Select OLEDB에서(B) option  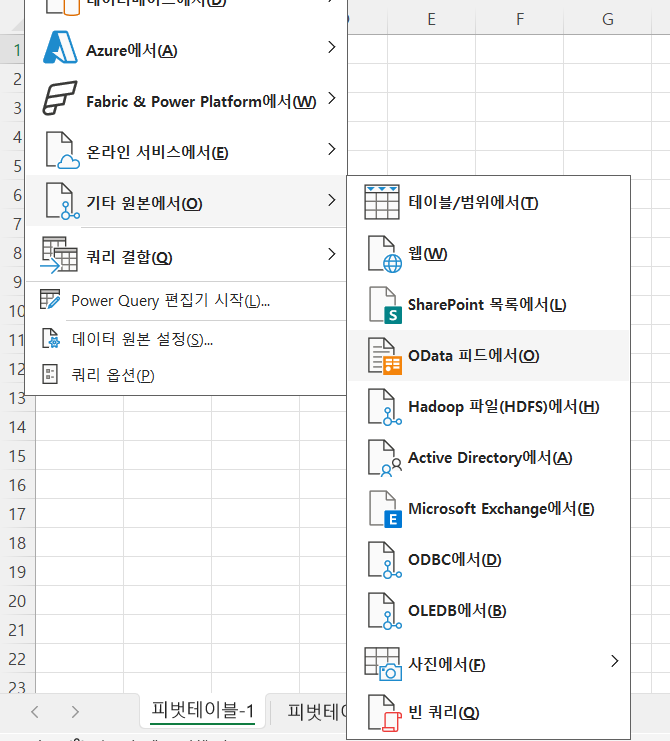click(489, 611)
